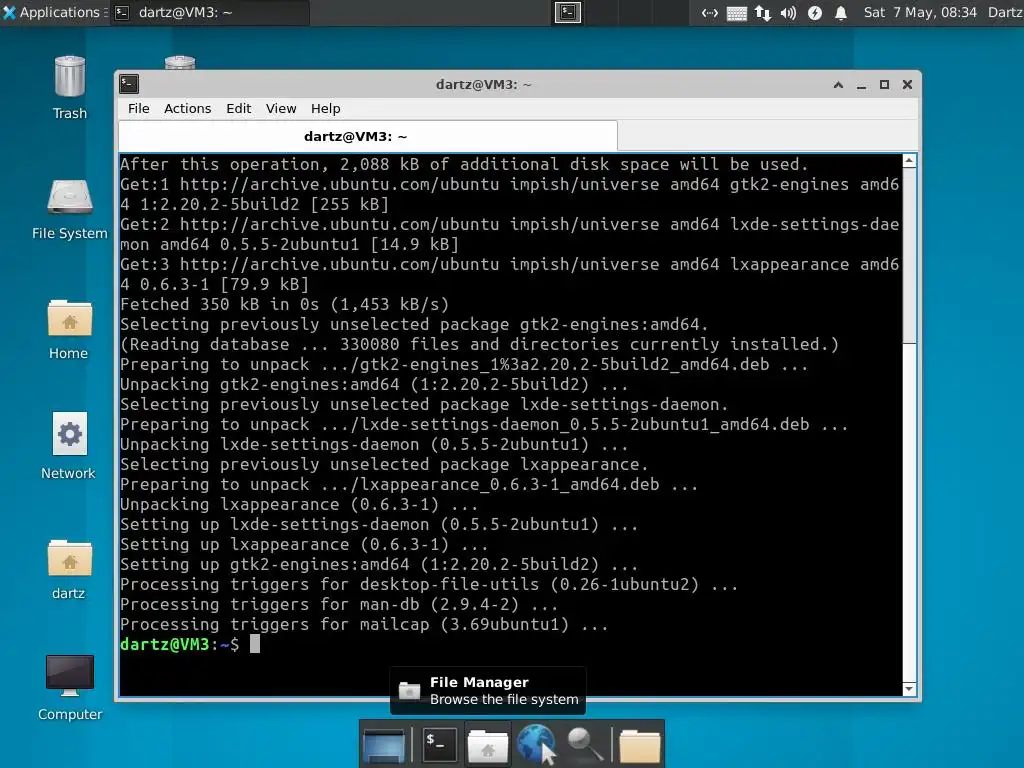The height and width of the screenshot is (768, 1024).
Task: Open the File menu in the terminal
Action: [138, 108]
